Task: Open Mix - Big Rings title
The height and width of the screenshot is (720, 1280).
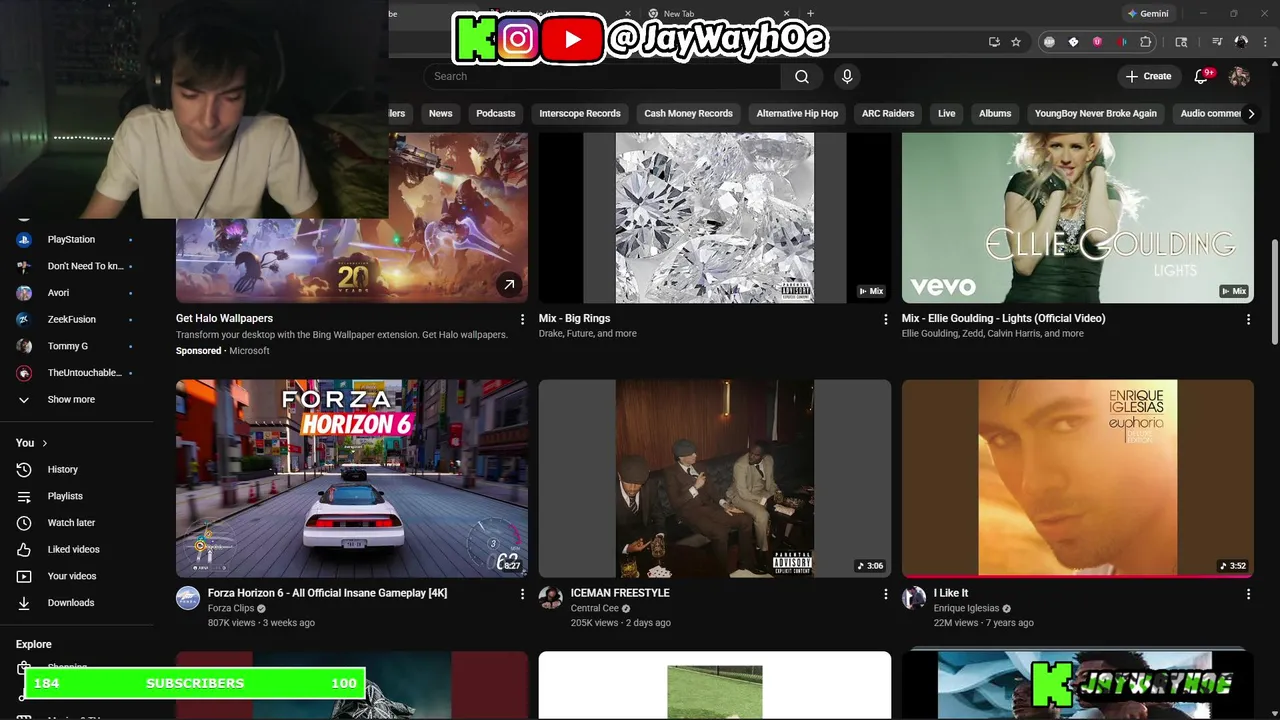Action: click(574, 318)
